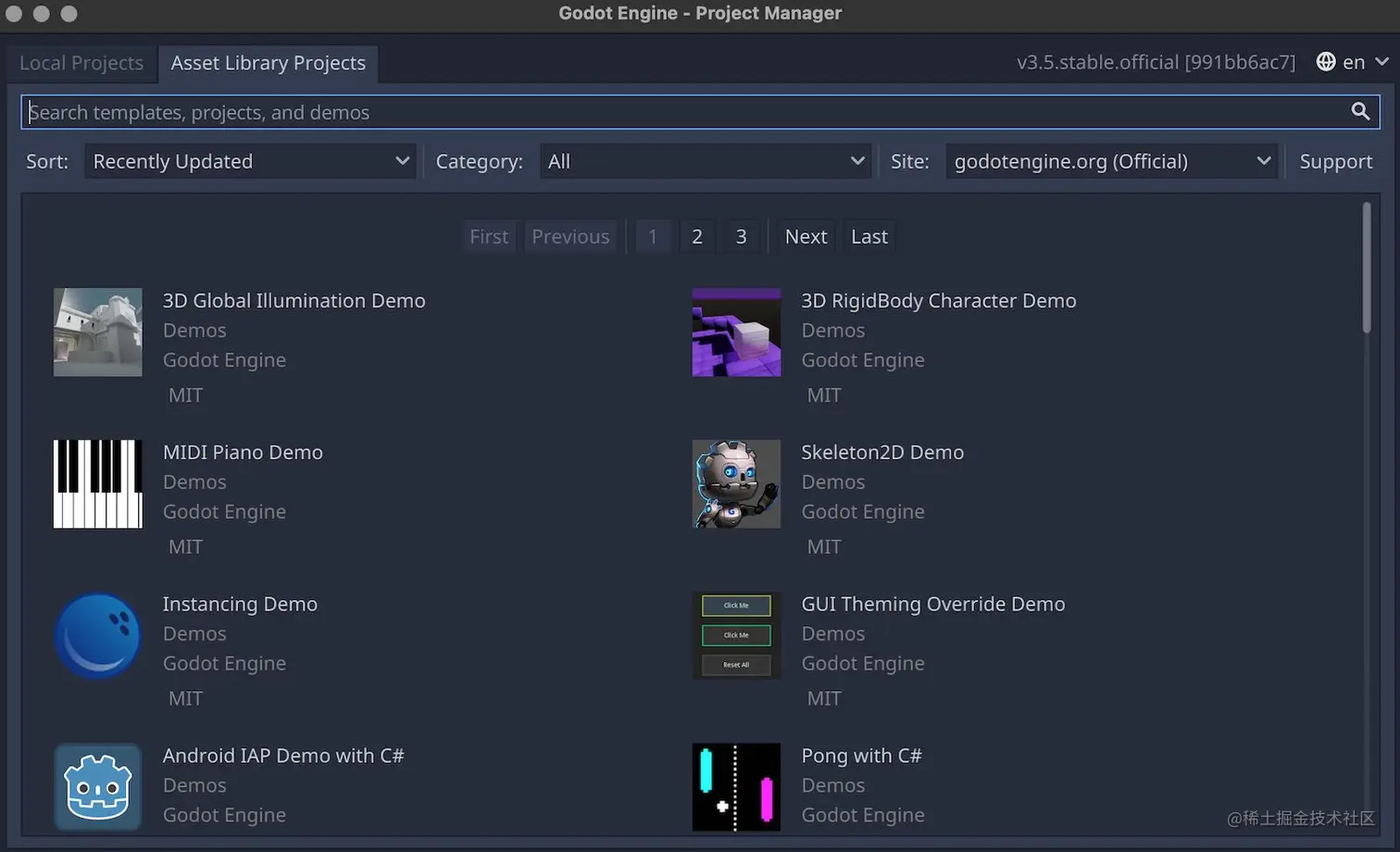Open the MIDI Piano Demo title link
Screen dimensions: 1400x852
pyautogui.click(x=243, y=453)
